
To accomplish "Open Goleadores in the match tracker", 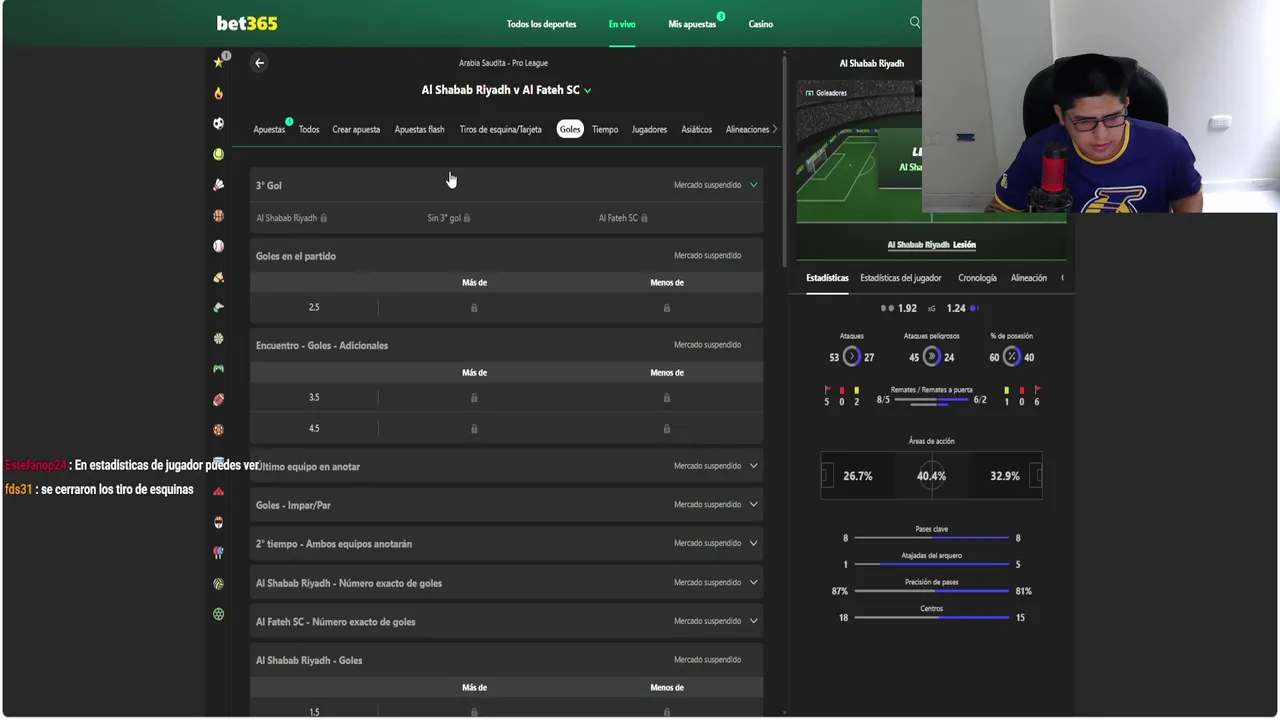I will (826, 93).
